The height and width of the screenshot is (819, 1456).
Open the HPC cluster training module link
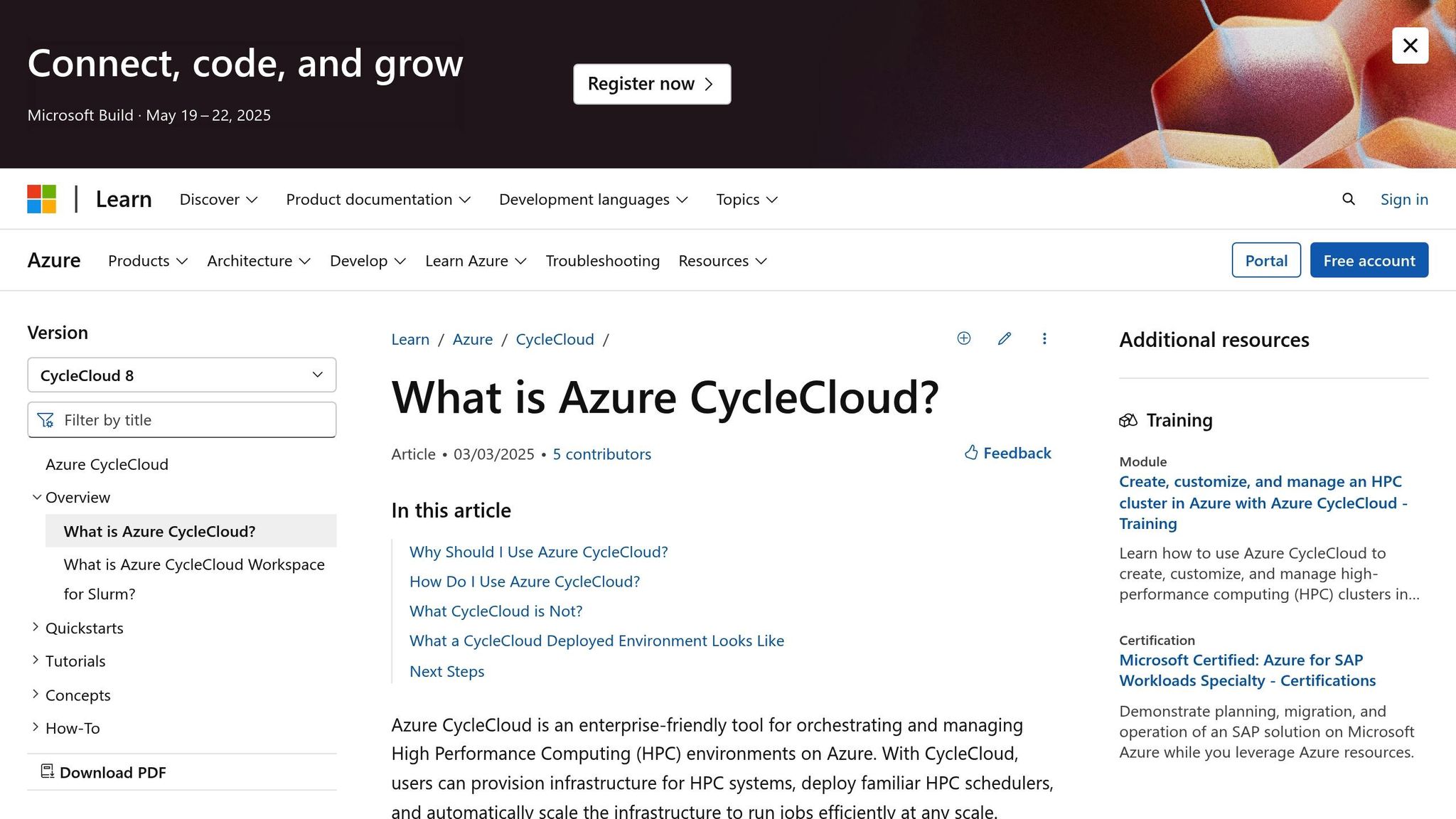pos(1263,503)
